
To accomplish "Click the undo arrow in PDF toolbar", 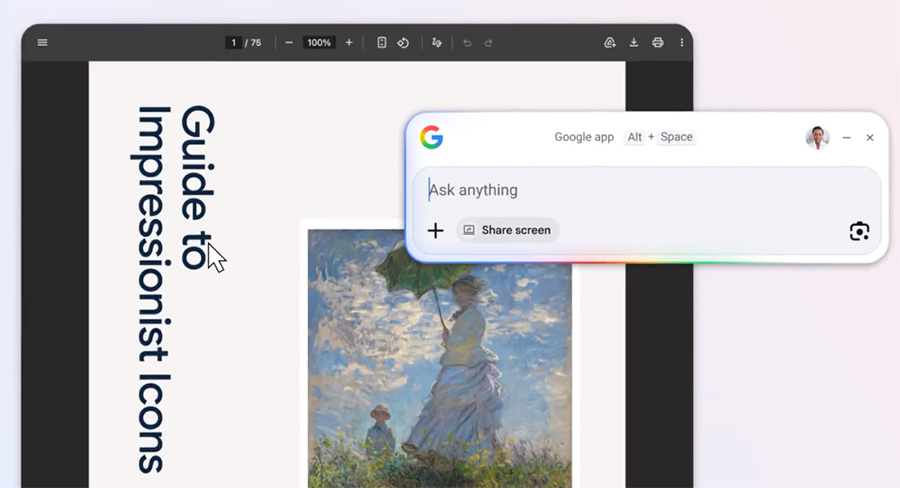I will [x=467, y=42].
